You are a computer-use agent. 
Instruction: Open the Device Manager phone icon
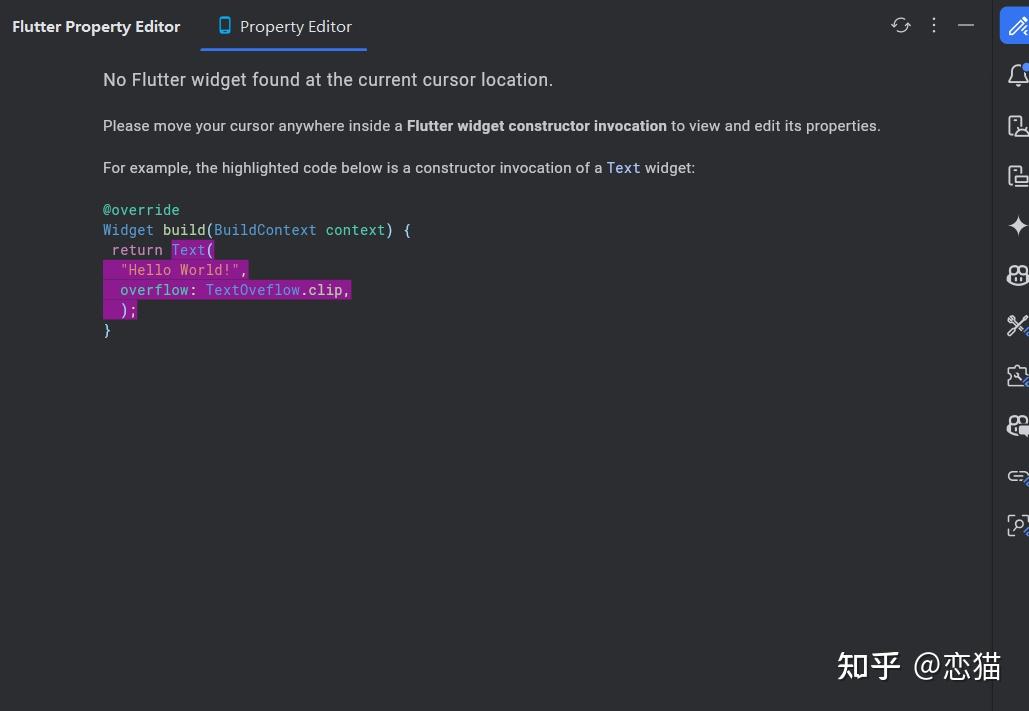click(1018, 125)
